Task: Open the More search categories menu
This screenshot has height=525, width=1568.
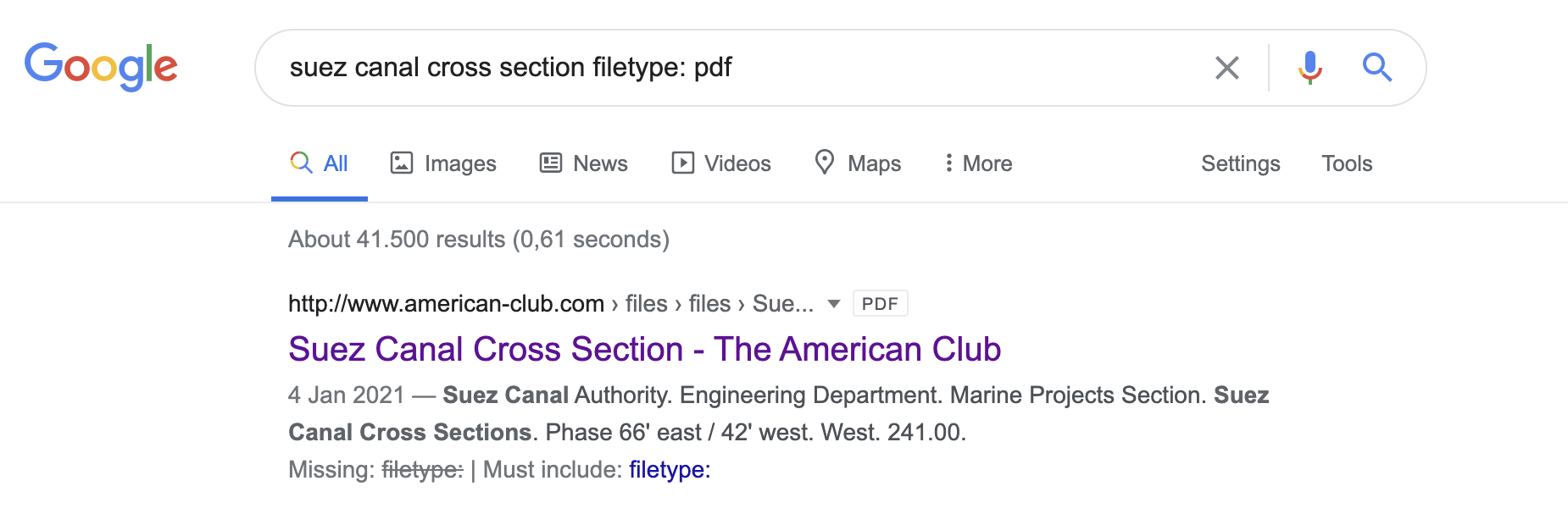Action: 978,163
